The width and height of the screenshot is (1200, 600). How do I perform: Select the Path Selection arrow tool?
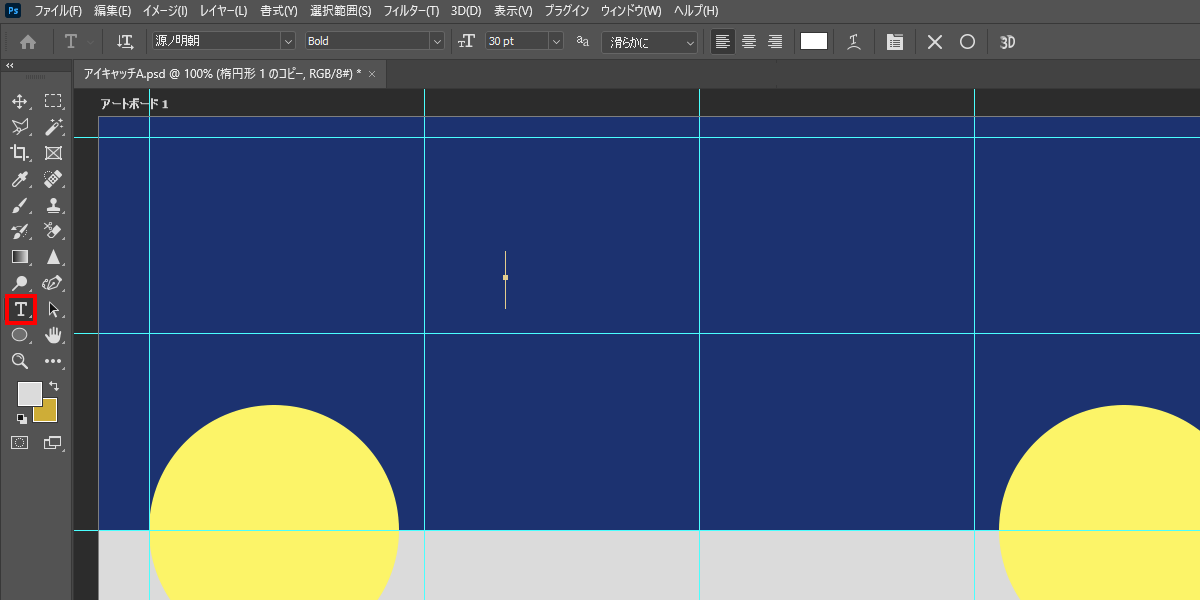click(53, 309)
